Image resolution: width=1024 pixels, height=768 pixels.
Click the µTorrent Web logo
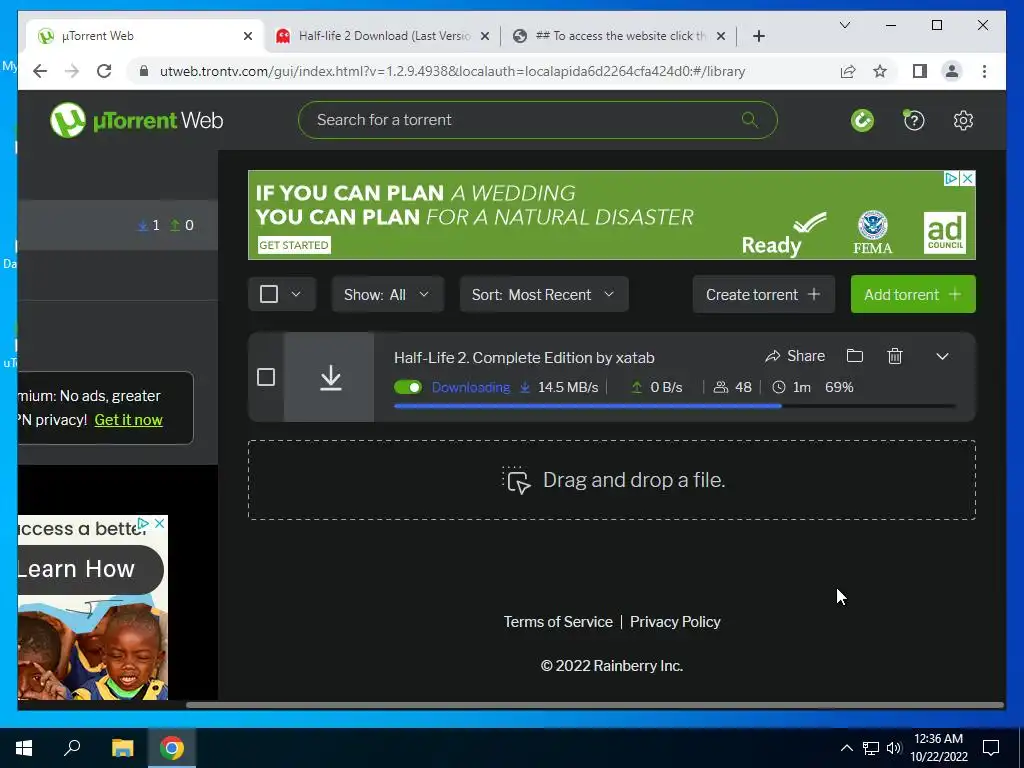[x=136, y=120]
